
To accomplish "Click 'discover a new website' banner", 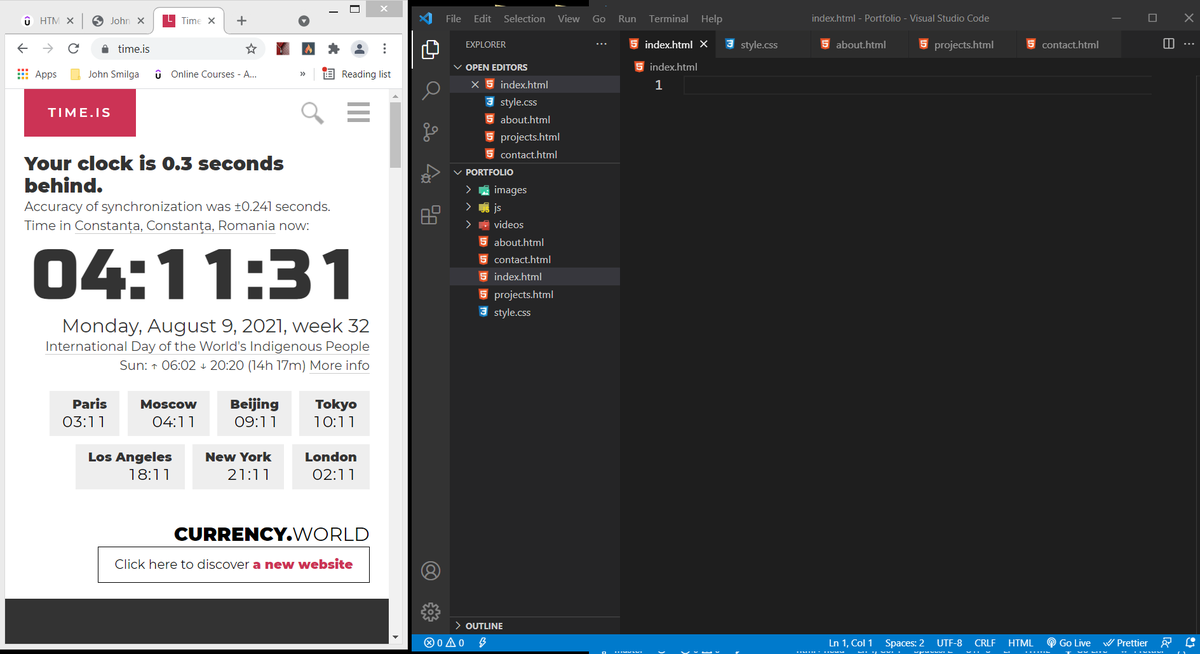I will pos(233,564).
